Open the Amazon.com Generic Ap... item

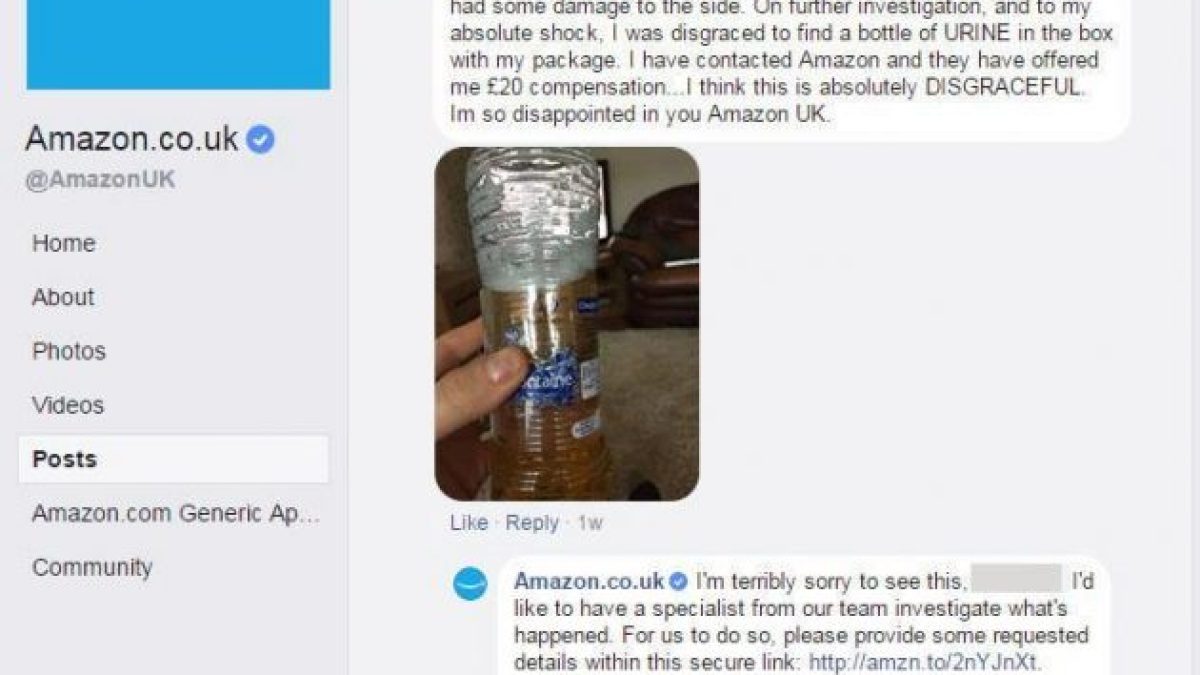(176, 514)
